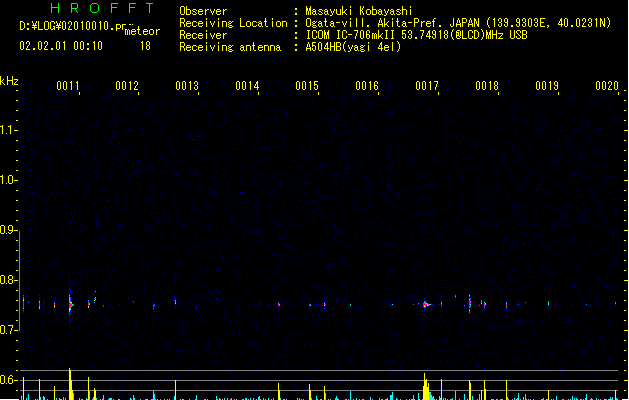
Task: Click the time marker 0018
Action: point(487,85)
